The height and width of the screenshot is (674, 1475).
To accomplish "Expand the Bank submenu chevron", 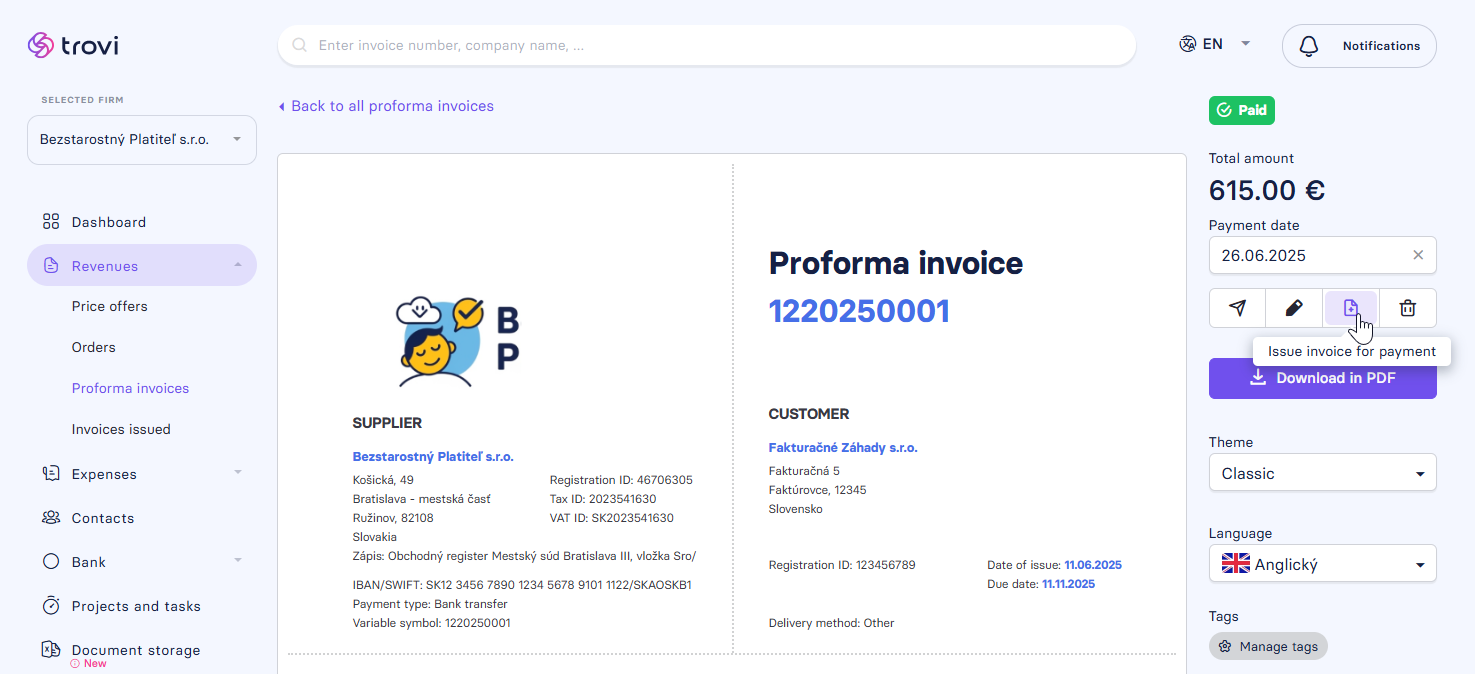I will coord(238,560).
